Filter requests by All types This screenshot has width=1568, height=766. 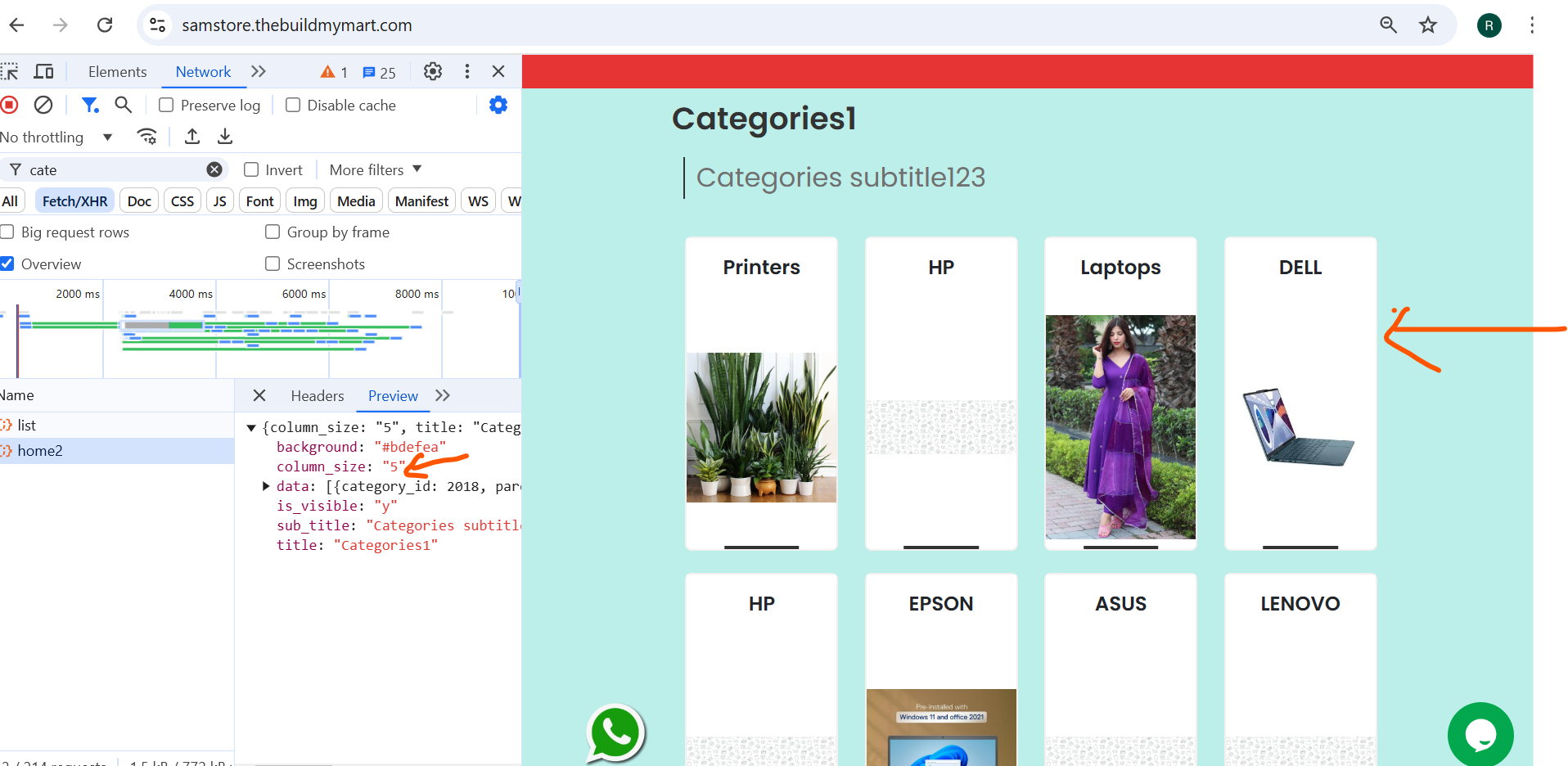11,201
